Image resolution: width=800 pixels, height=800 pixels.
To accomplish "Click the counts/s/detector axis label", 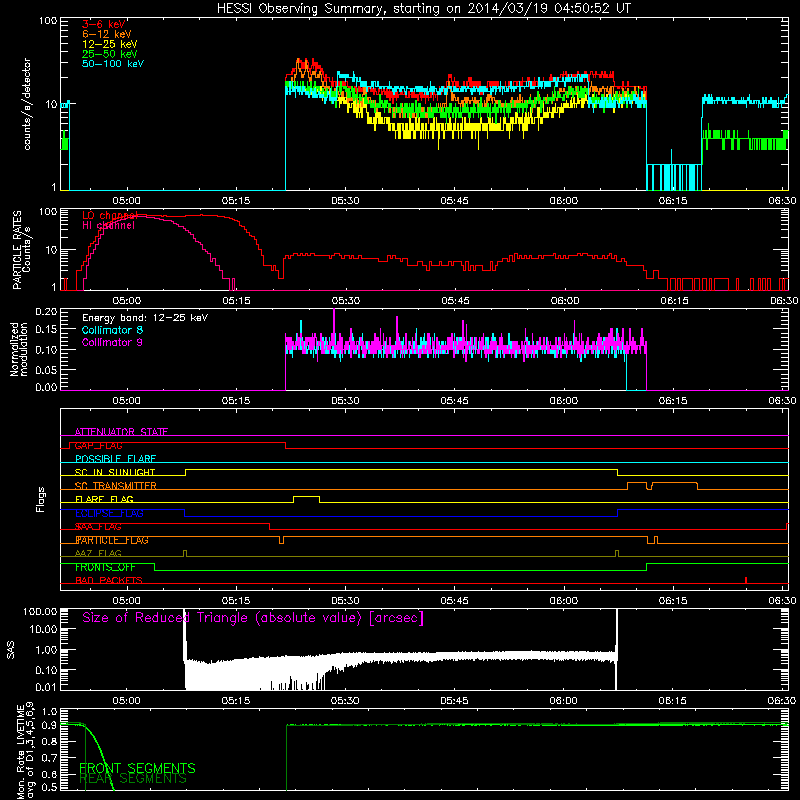I will (x=27, y=104).
